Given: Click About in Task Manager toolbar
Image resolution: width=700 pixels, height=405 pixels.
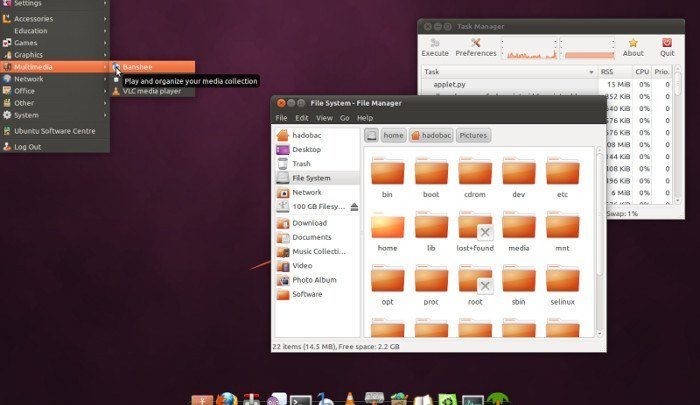Looking at the screenshot, I should (x=633, y=48).
